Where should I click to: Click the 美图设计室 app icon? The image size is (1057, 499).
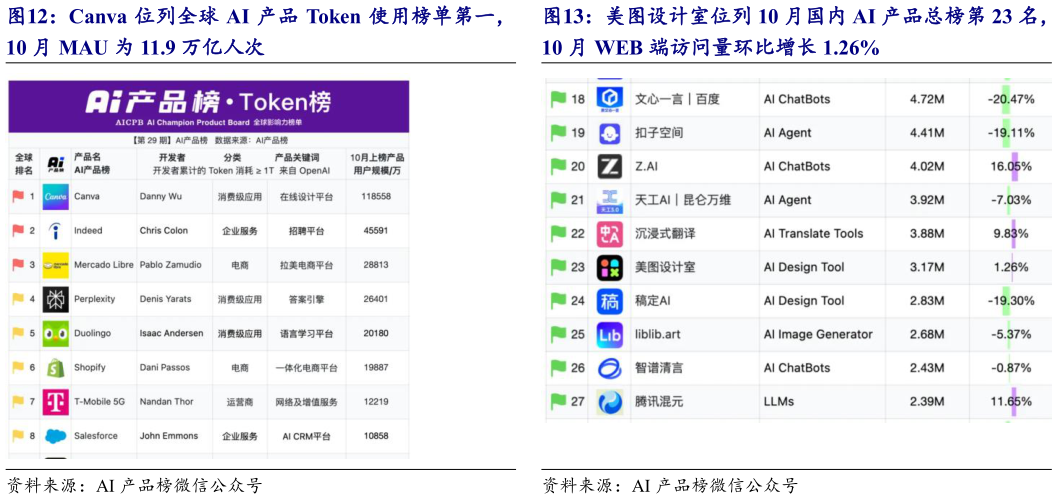610,268
